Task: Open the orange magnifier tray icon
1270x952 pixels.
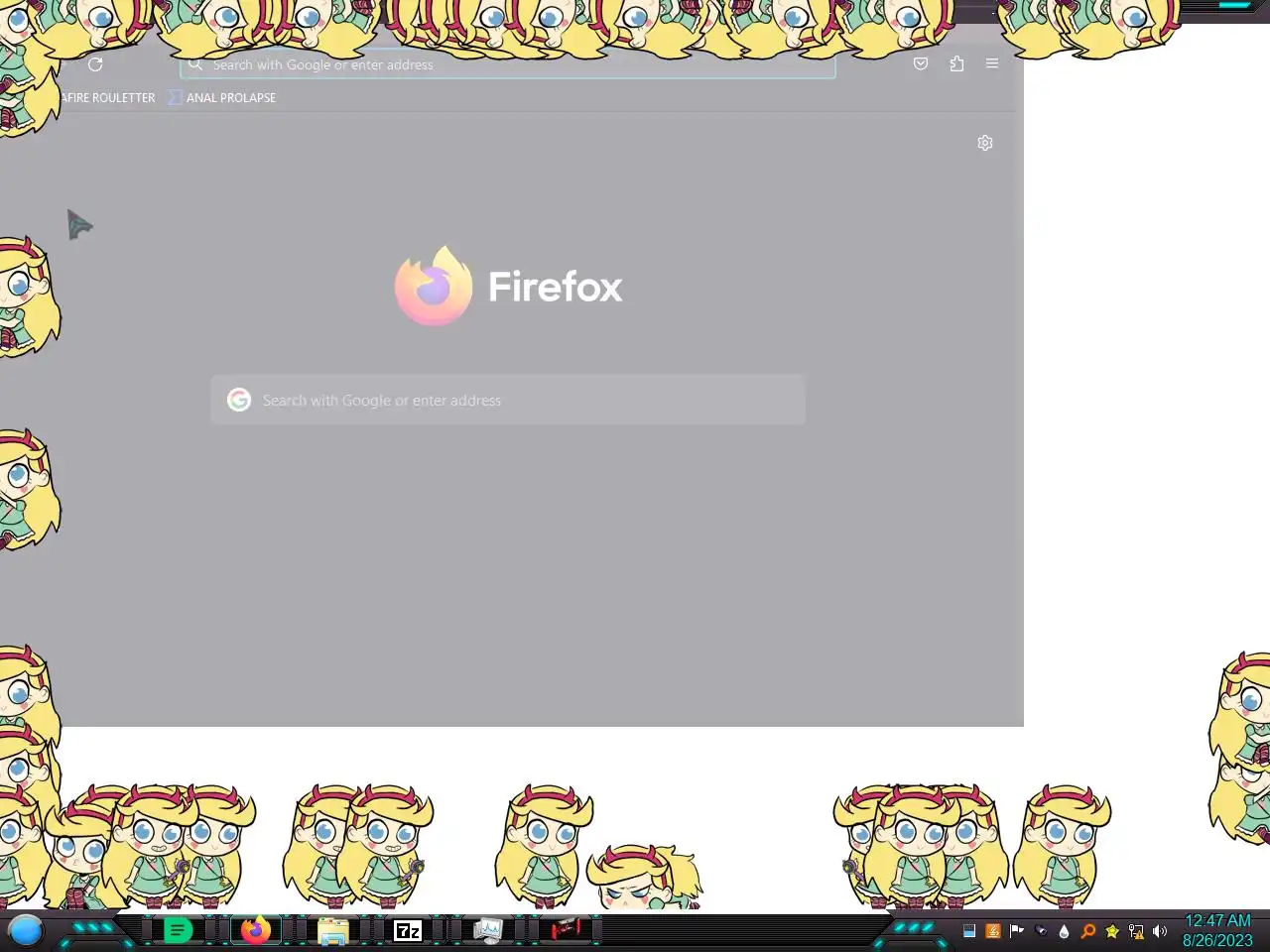Action: [1088, 931]
